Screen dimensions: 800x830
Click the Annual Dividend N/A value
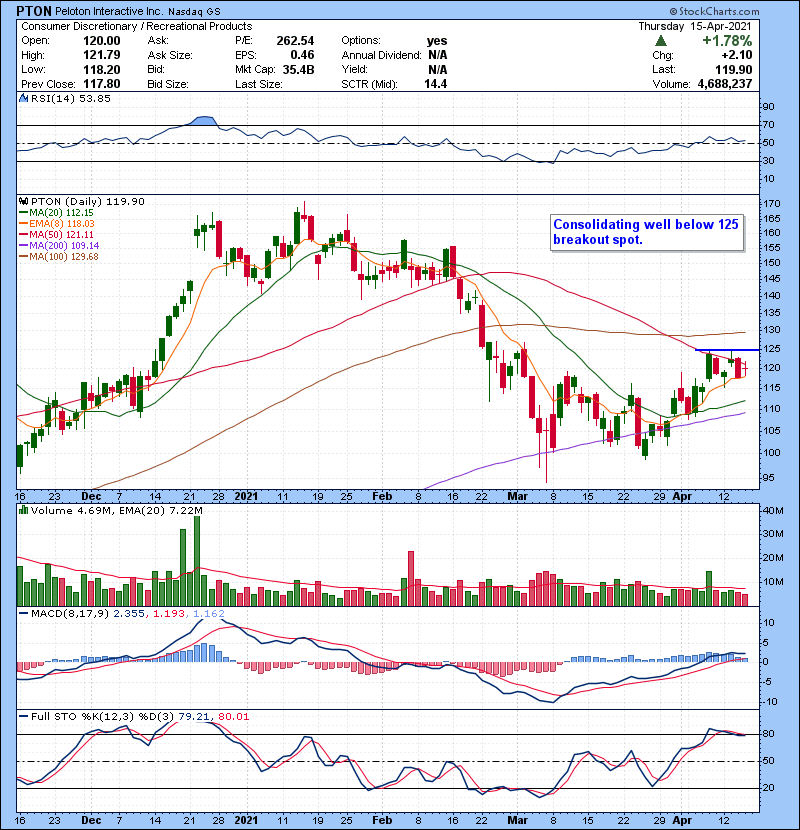437,55
